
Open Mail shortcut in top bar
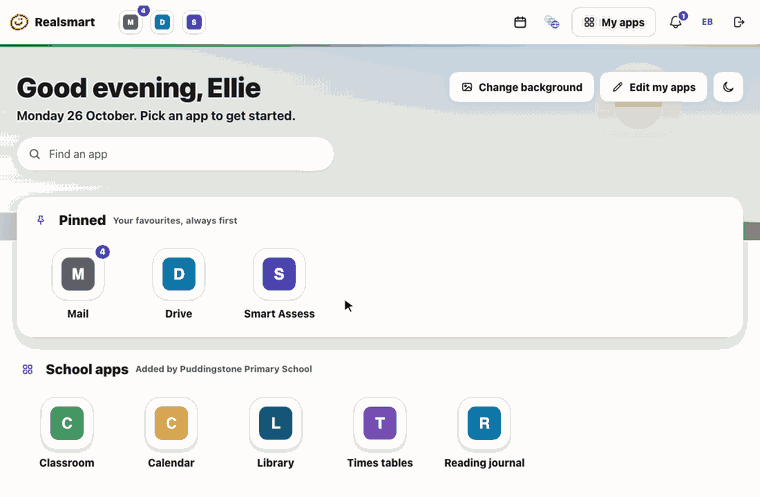point(130,22)
